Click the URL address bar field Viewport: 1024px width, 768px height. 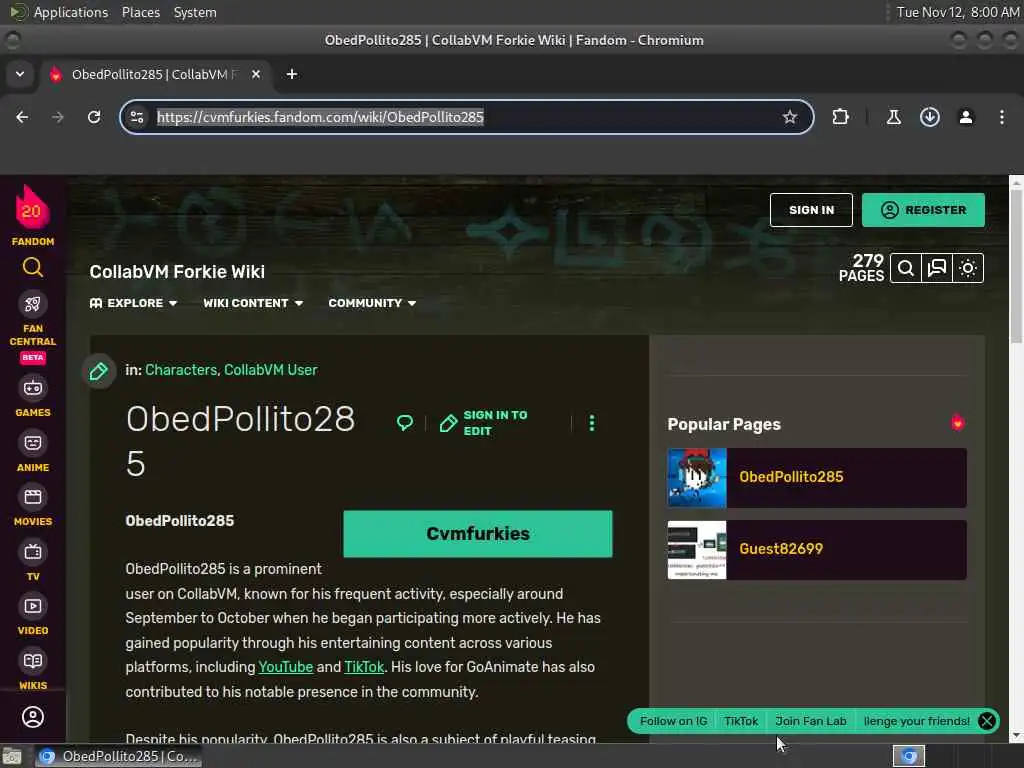466,117
